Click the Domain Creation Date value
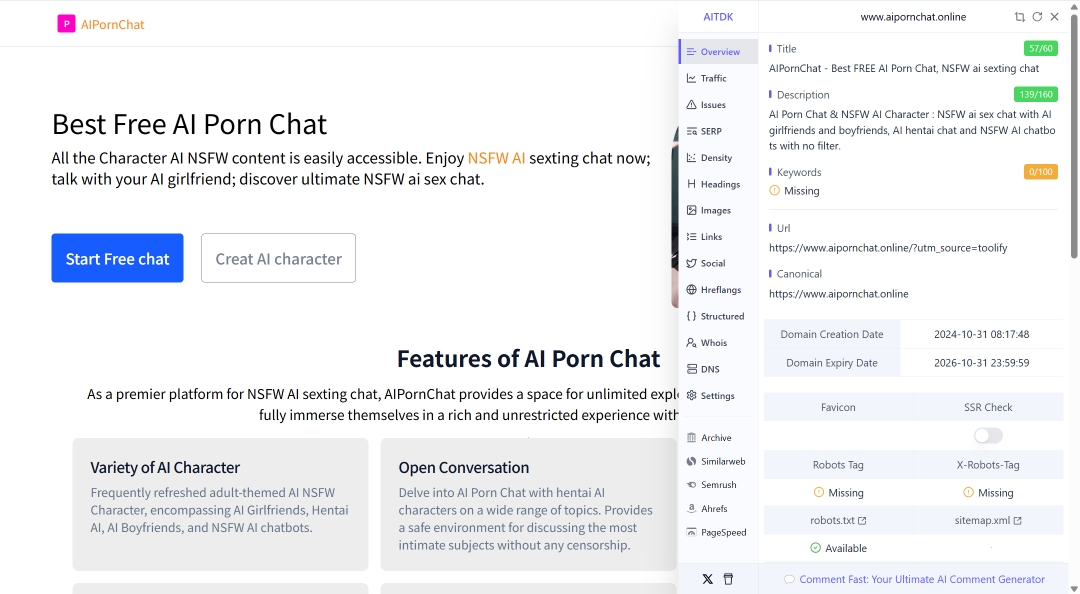Image resolution: width=1080 pixels, height=594 pixels. coord(981,334)
